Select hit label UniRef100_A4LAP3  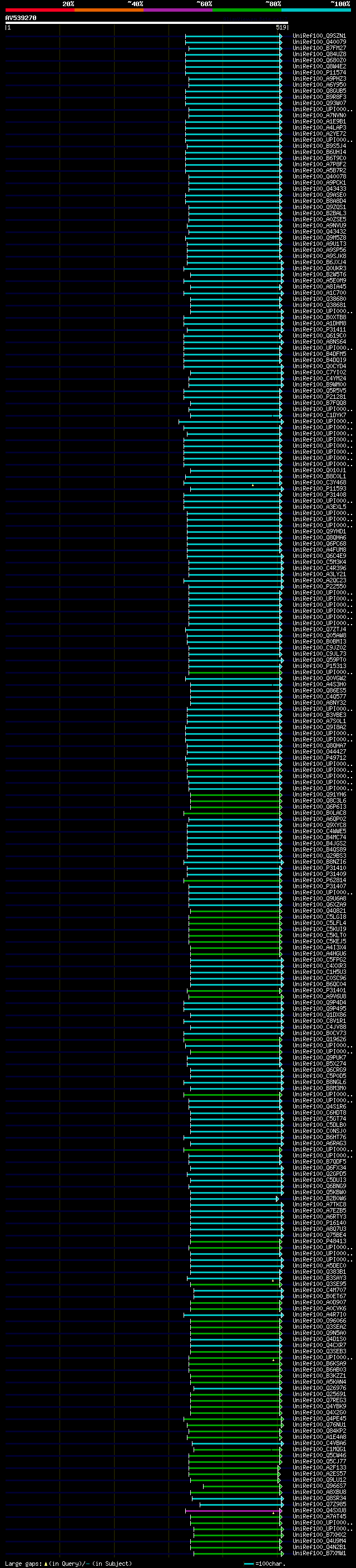319,128
